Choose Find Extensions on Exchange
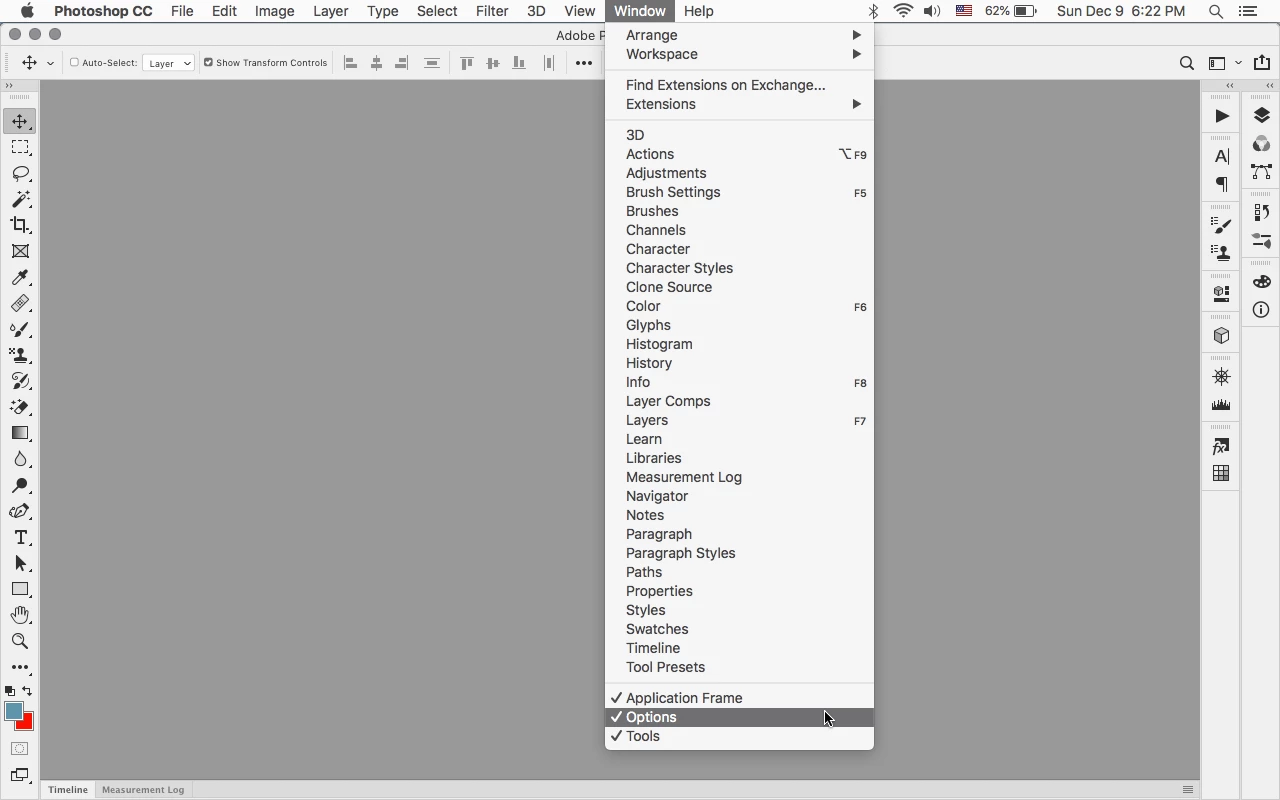The image size is (1280, 800). tap(740, 85)
